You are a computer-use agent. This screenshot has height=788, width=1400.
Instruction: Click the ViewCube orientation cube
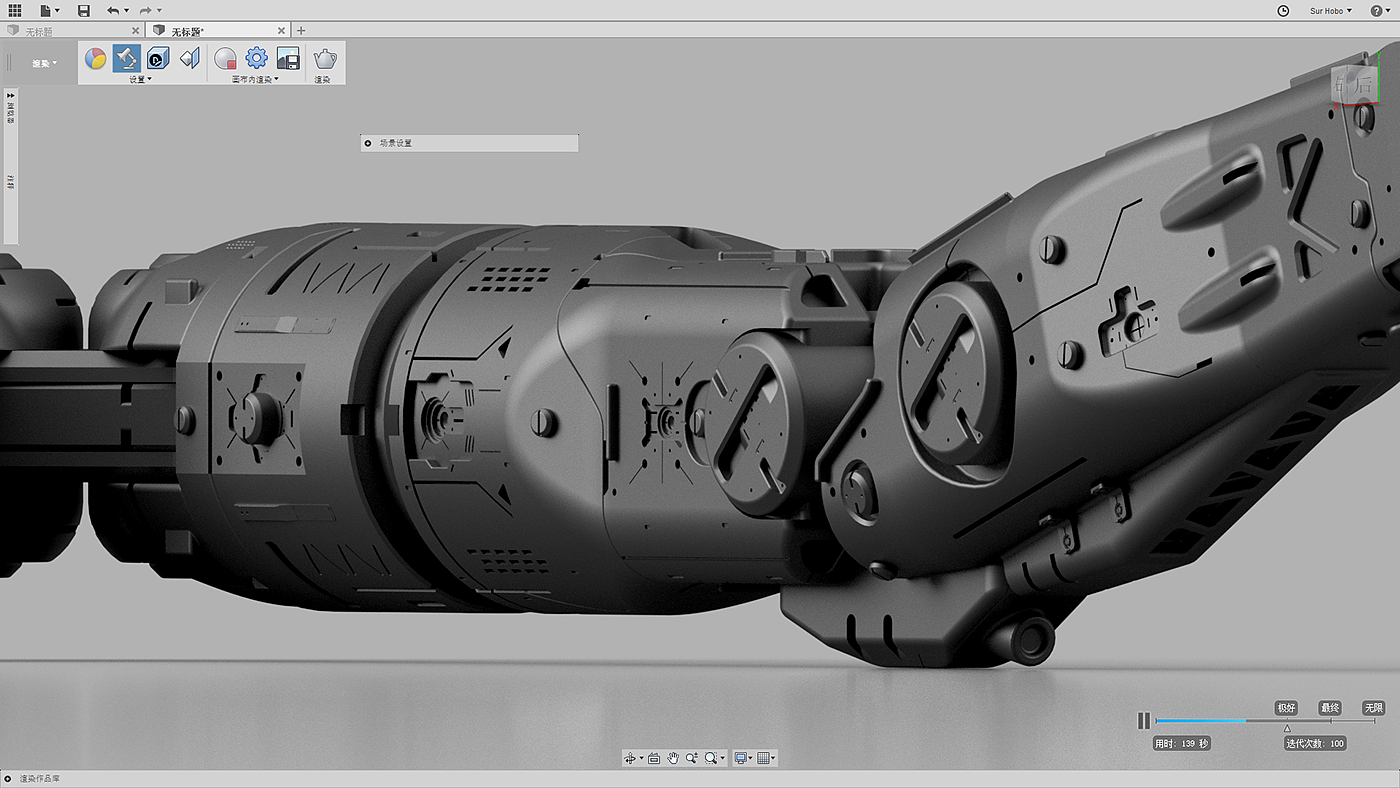[x=1357, y=85]
